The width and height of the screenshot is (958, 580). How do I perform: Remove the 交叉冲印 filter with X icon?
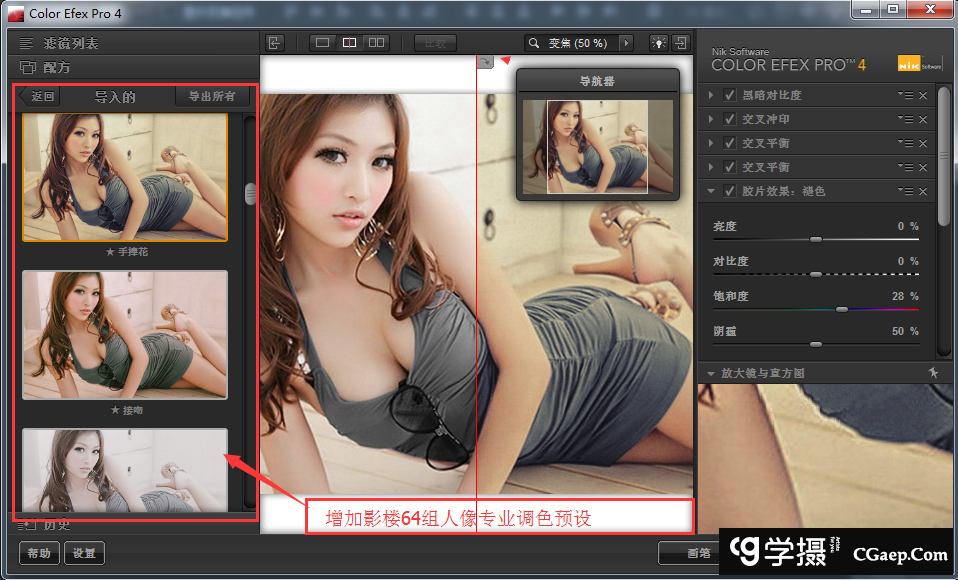923,119
